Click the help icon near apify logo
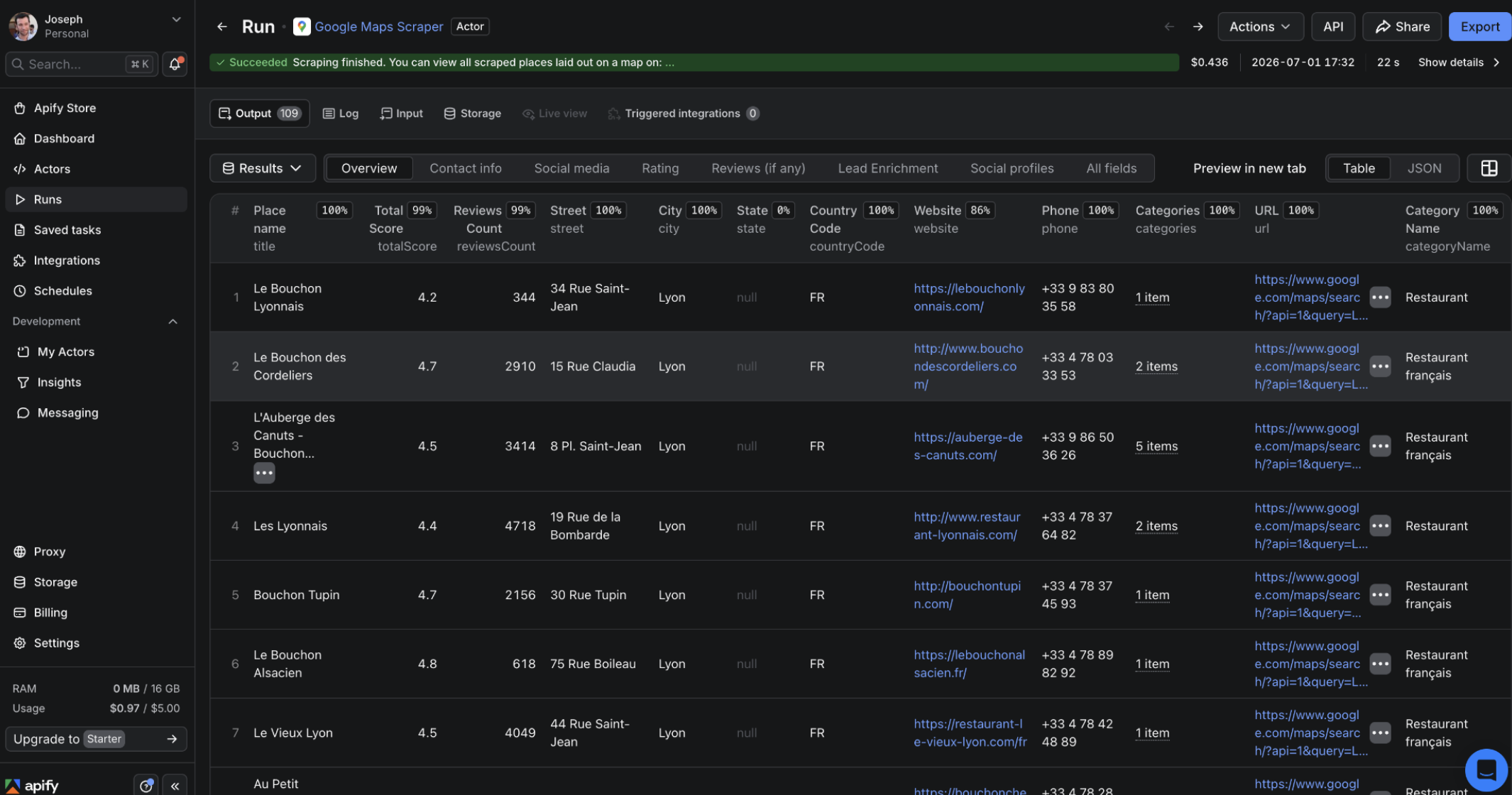The width and height of the screenshot is (1512, 795). click(x=146, y=786)
